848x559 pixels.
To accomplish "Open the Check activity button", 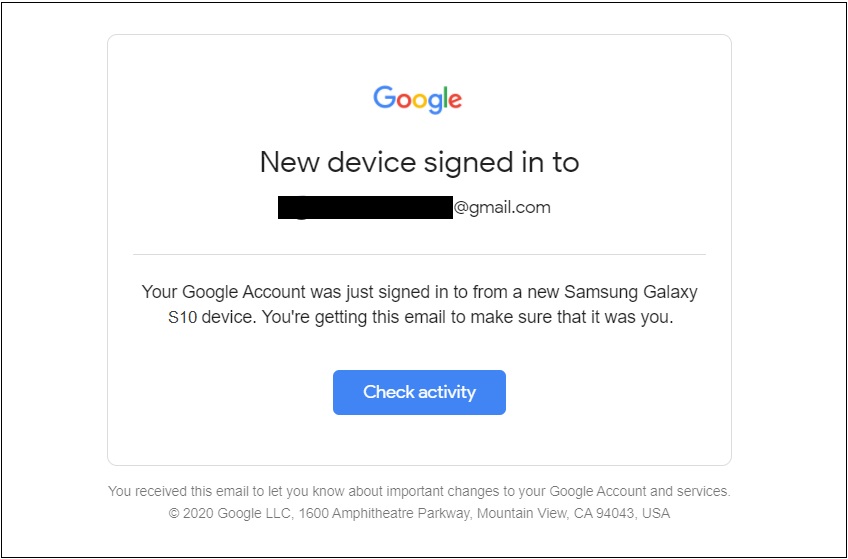I will click(419, 392).
